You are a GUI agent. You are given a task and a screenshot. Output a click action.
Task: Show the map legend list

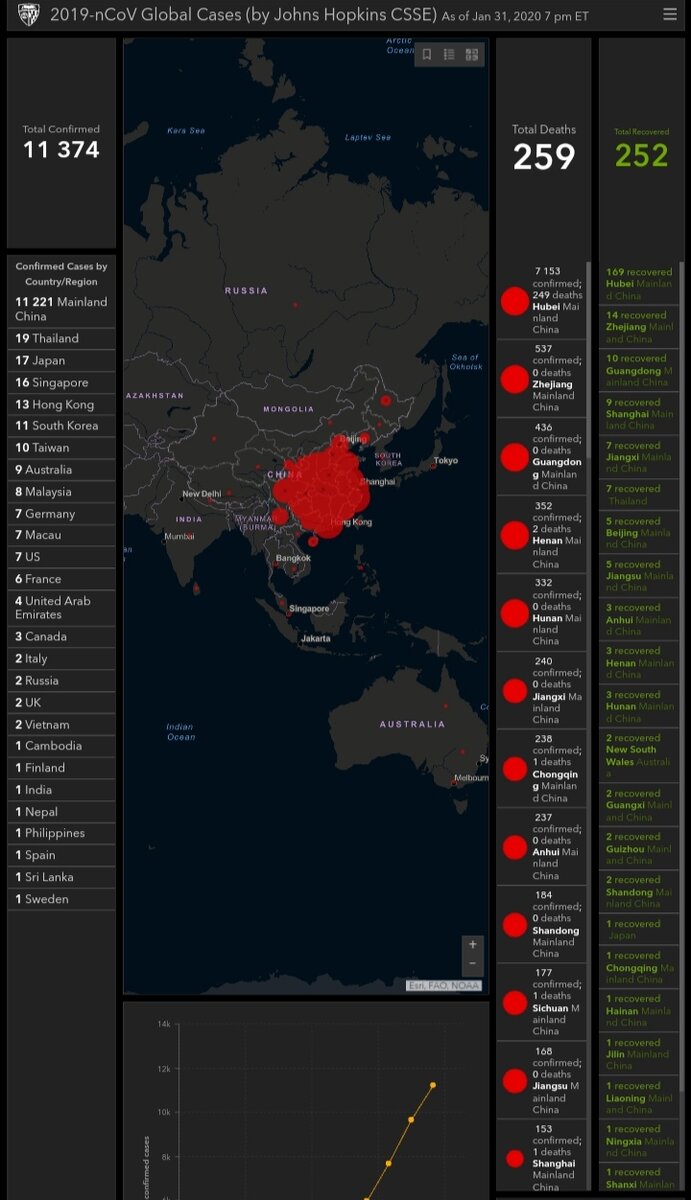click(x=449, y=55)
